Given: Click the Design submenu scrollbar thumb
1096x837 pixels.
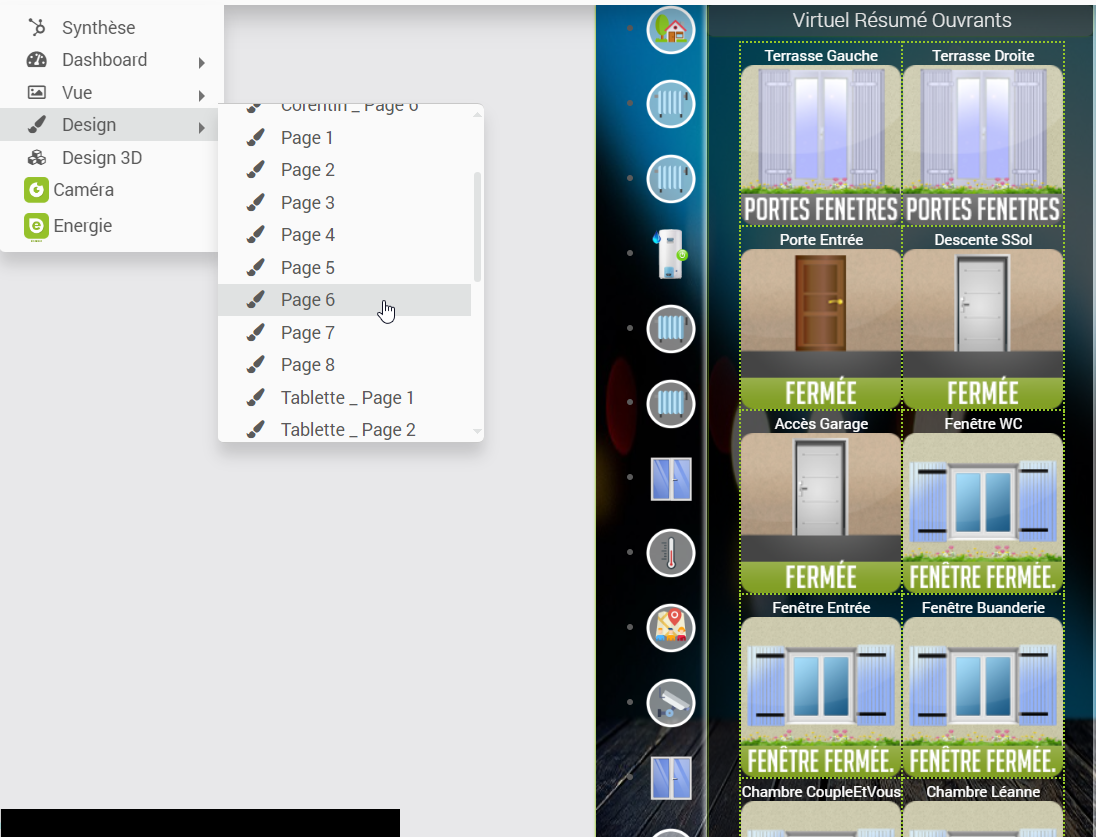Looking at the screenshot, I should point(477,227).
